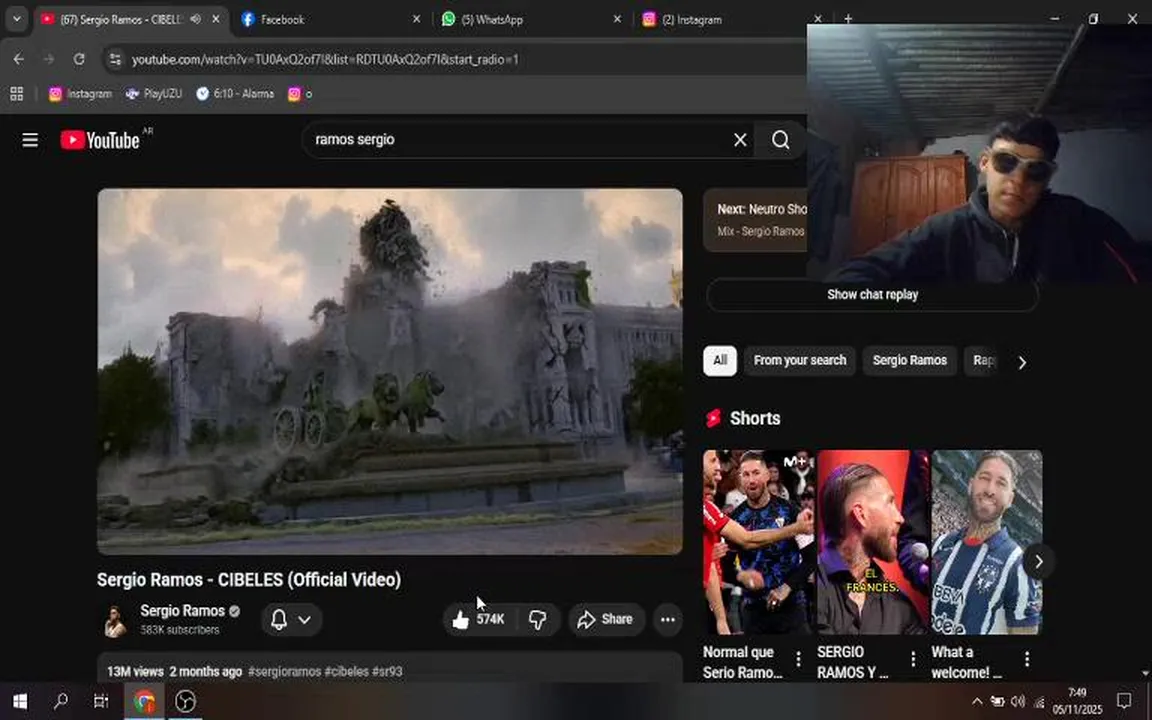Click the magnifier search button
The height and width of the screenshot is (720, 1152).
[781, 140]
